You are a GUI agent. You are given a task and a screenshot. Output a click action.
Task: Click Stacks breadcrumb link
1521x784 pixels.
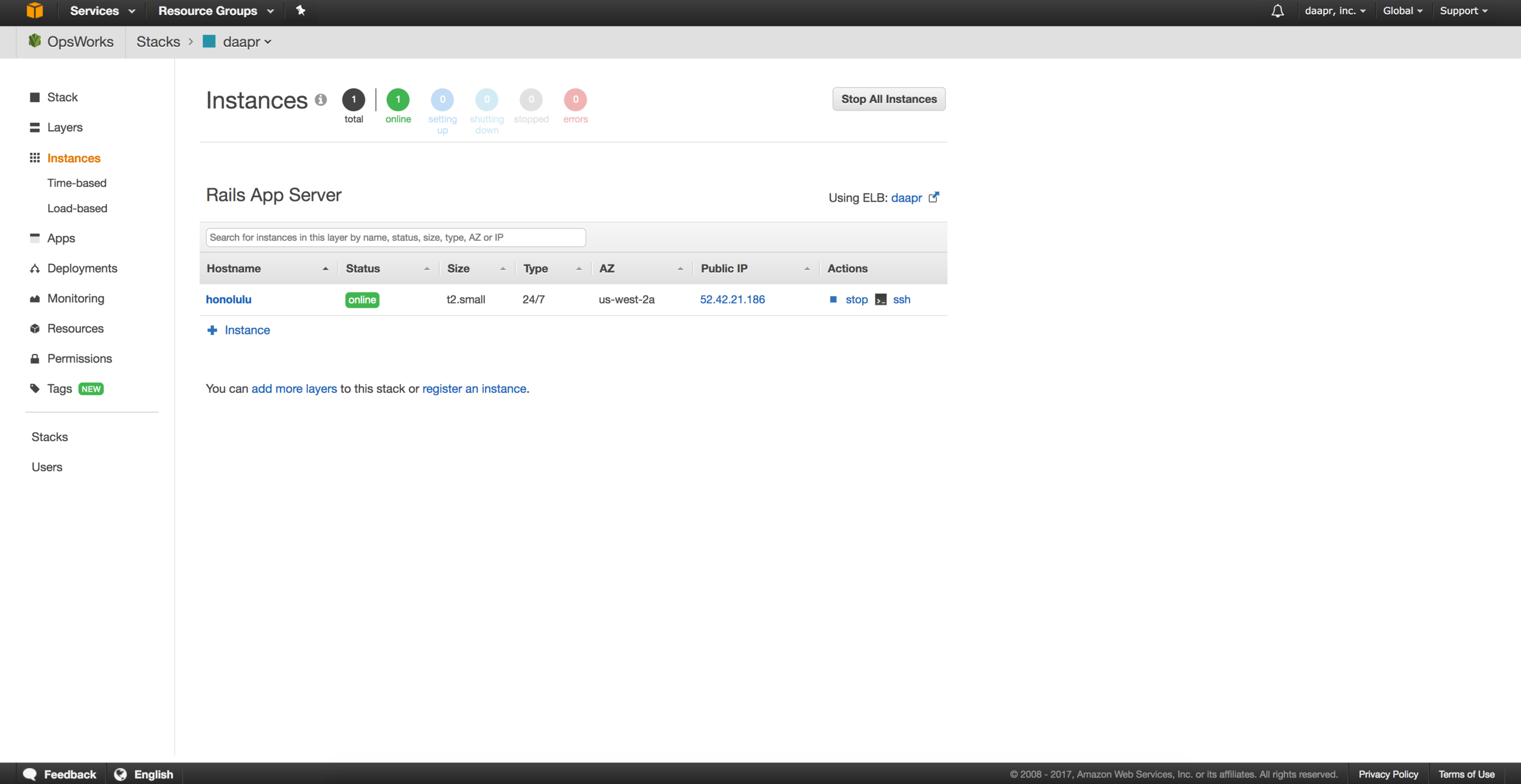pyautogui.click(x=158, y=41)
